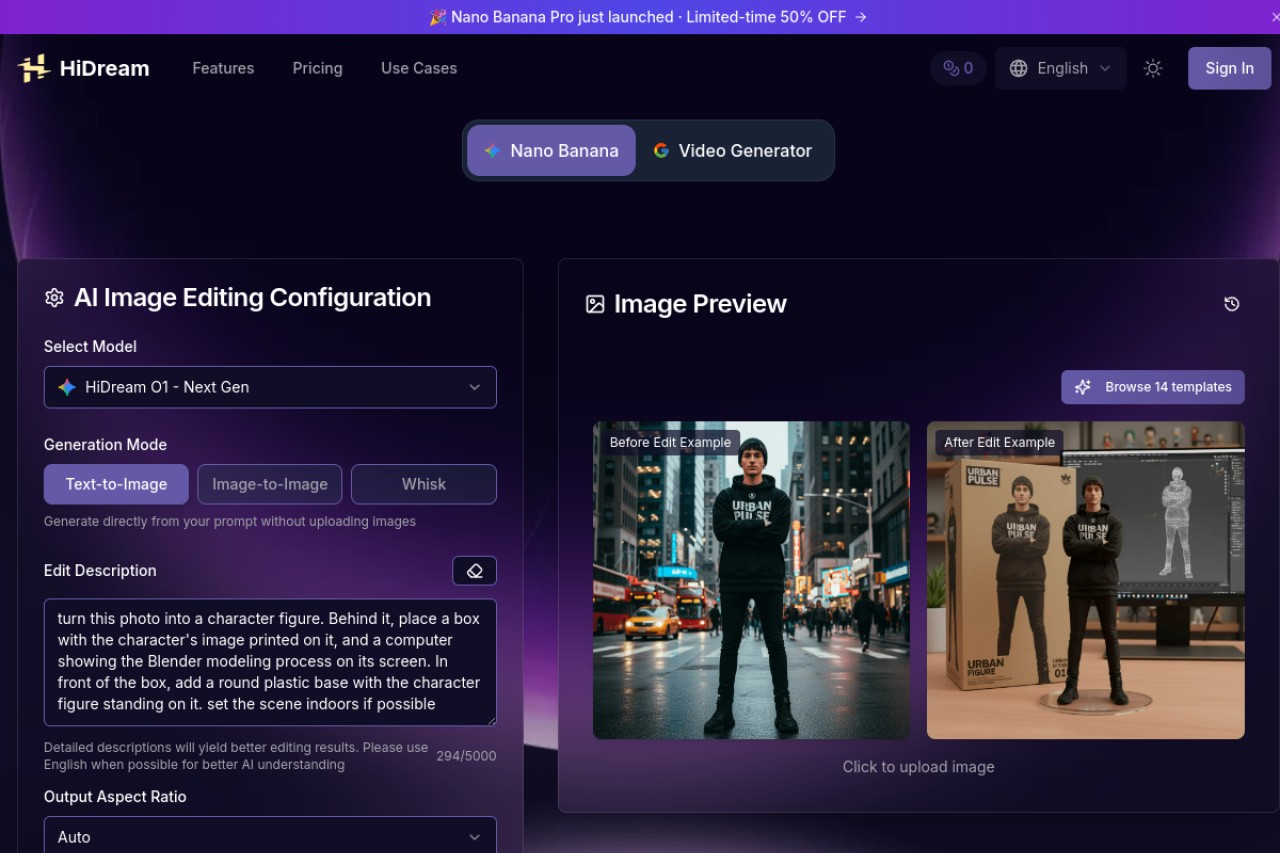1280x853 pixels.
Task: Switch to the Nano Banana tab
Action: click(x=551, y=151)
